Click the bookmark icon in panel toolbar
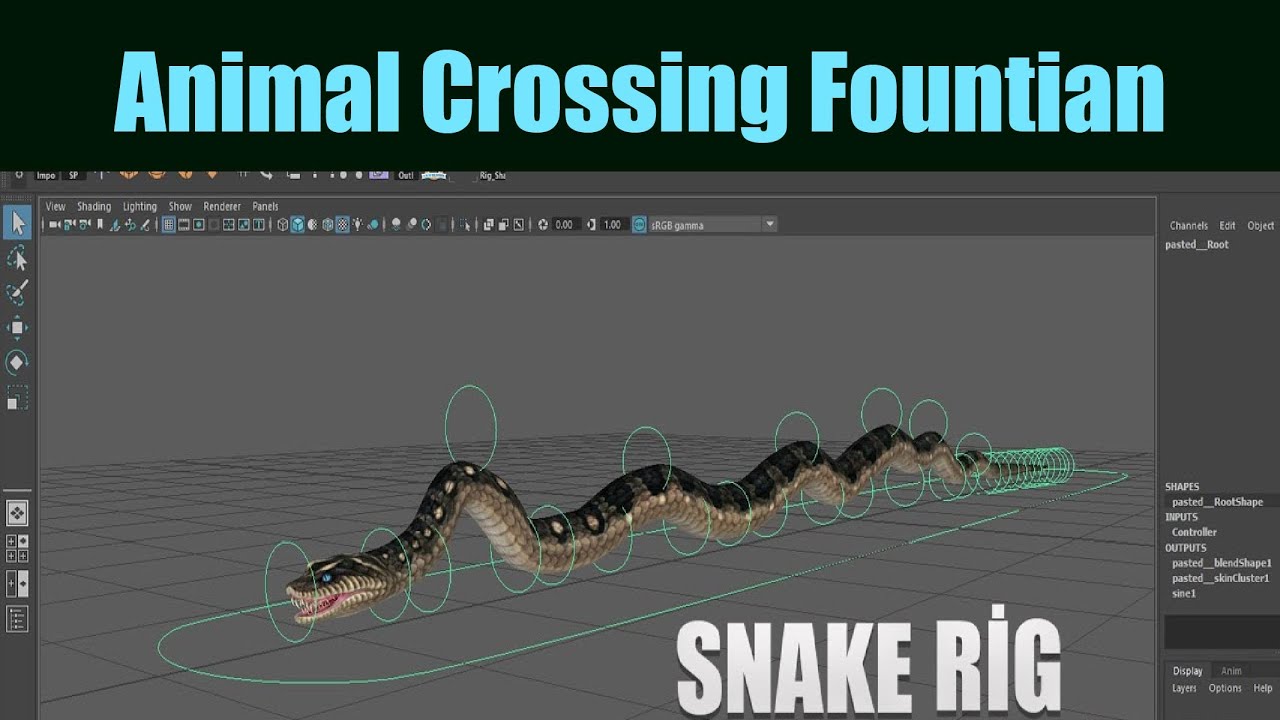This screenshot has height=720, width=1280. click(x=99, y=225)
